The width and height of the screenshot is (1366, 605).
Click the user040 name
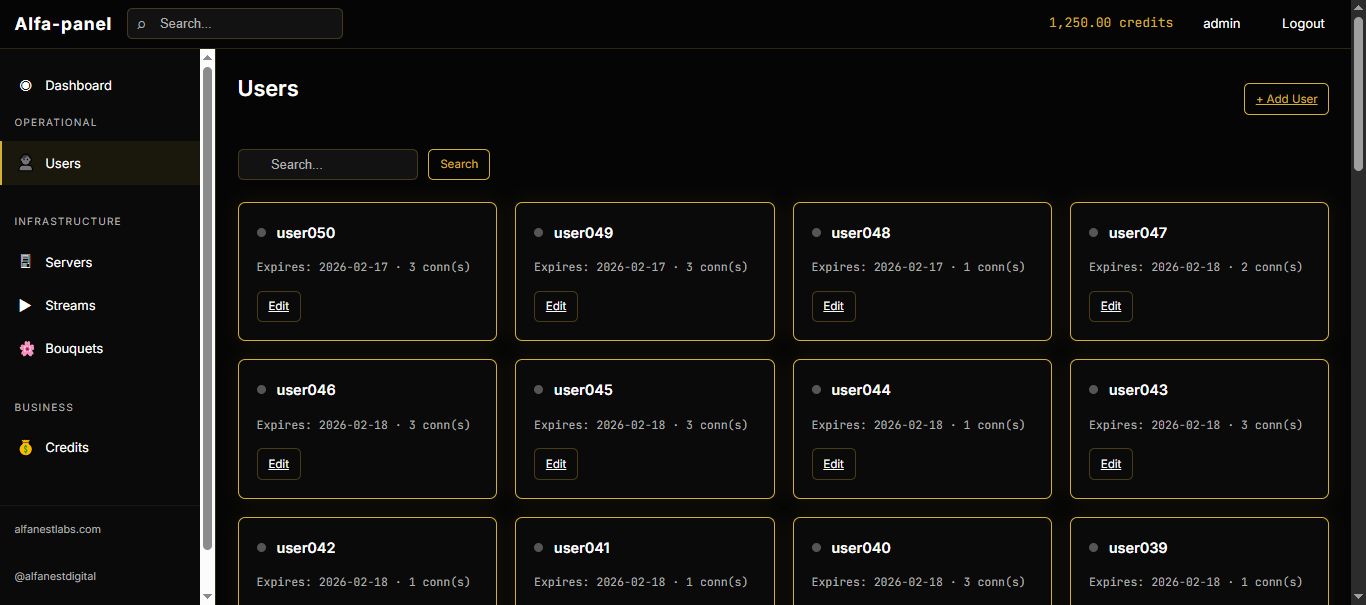tap(861, 548)
